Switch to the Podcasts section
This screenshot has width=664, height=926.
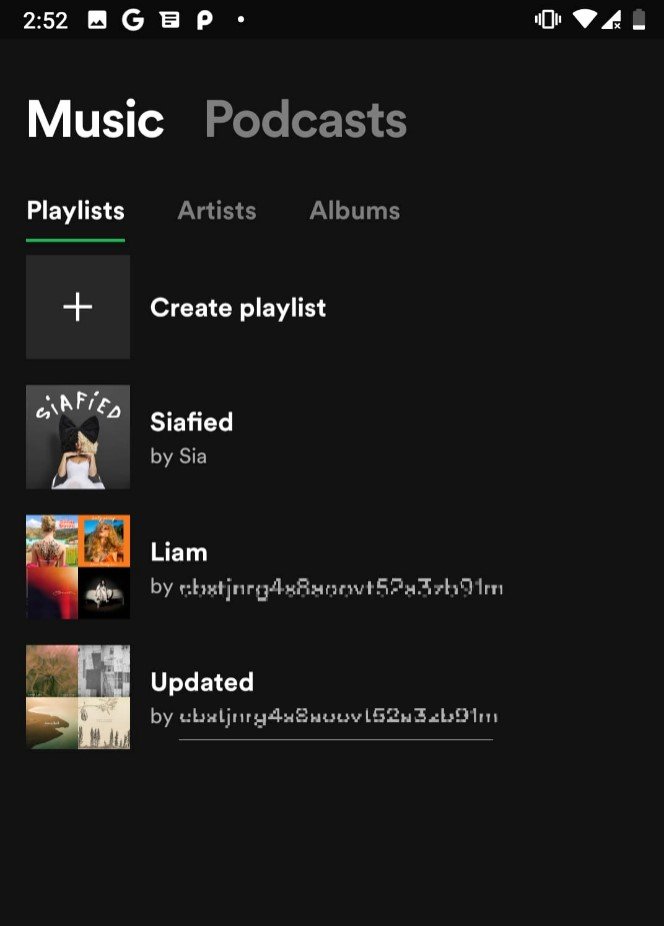[305, 120]
